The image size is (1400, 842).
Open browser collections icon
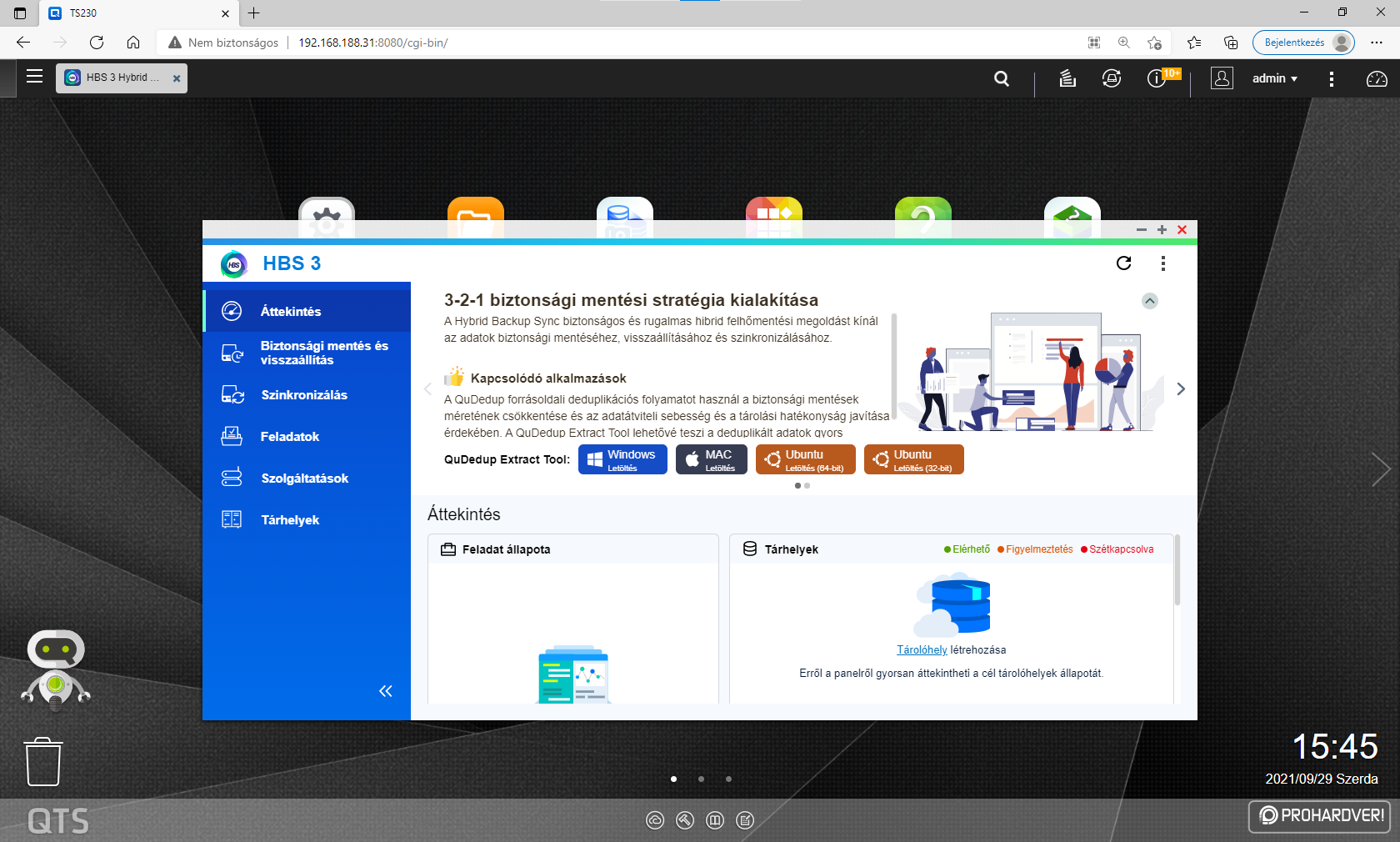pos(1231,43)
